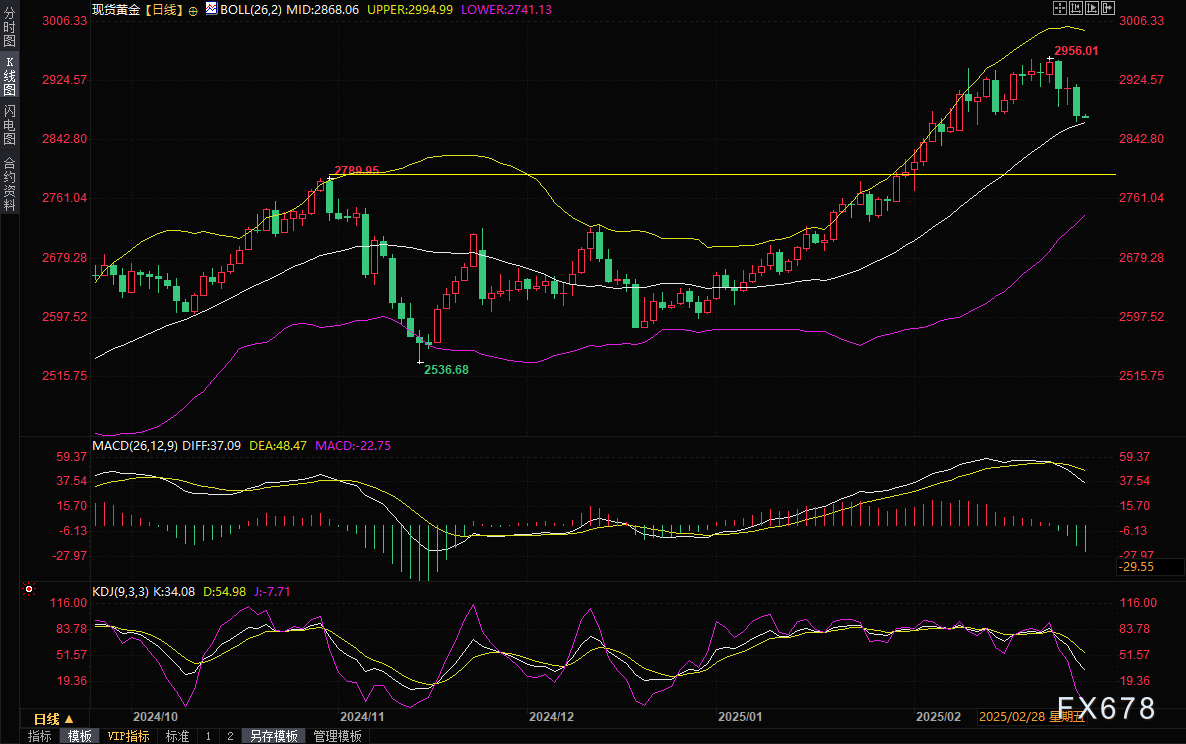Click the crosshair cursor icon at top right
The width and height of the screenshot is (1186, 744).
pos(1060,8)
